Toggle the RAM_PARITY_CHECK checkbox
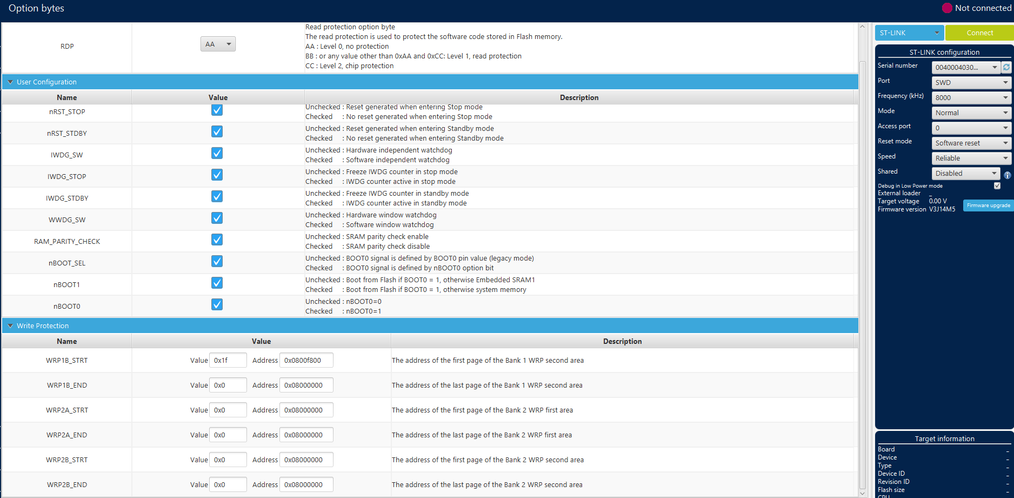 (x=217, y=239)
